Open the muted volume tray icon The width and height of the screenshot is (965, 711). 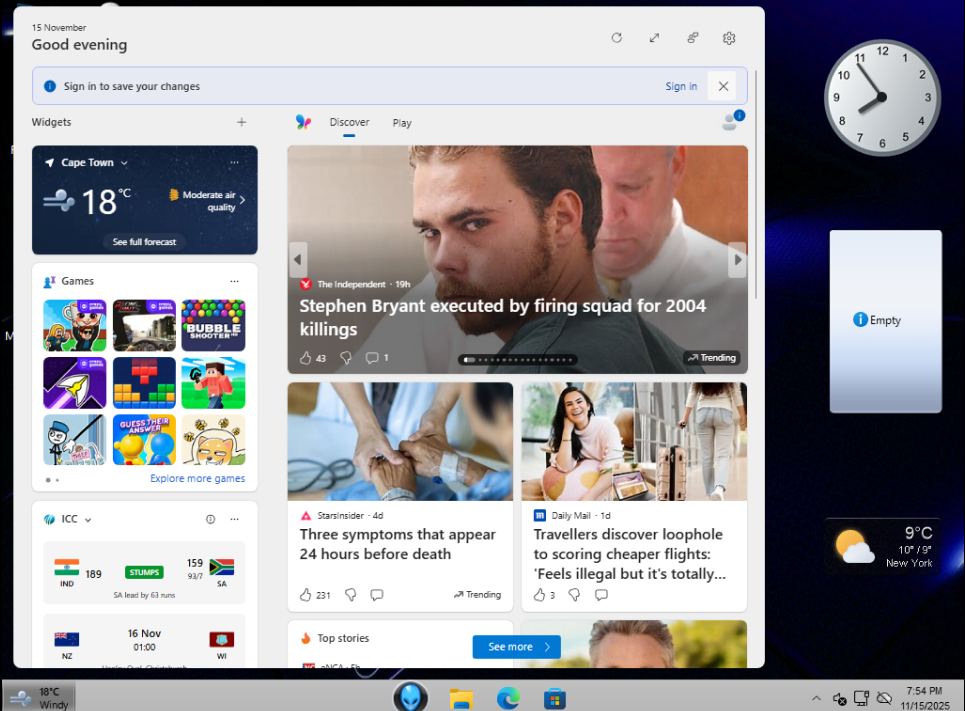[x=839, y=699]
